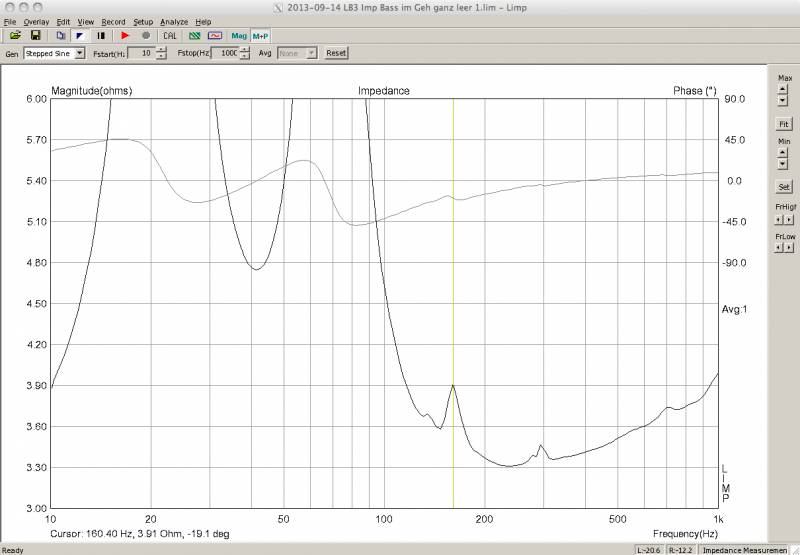Click the Fit button
The height and width of the screenshot is (555, 800).
point(784,124)
